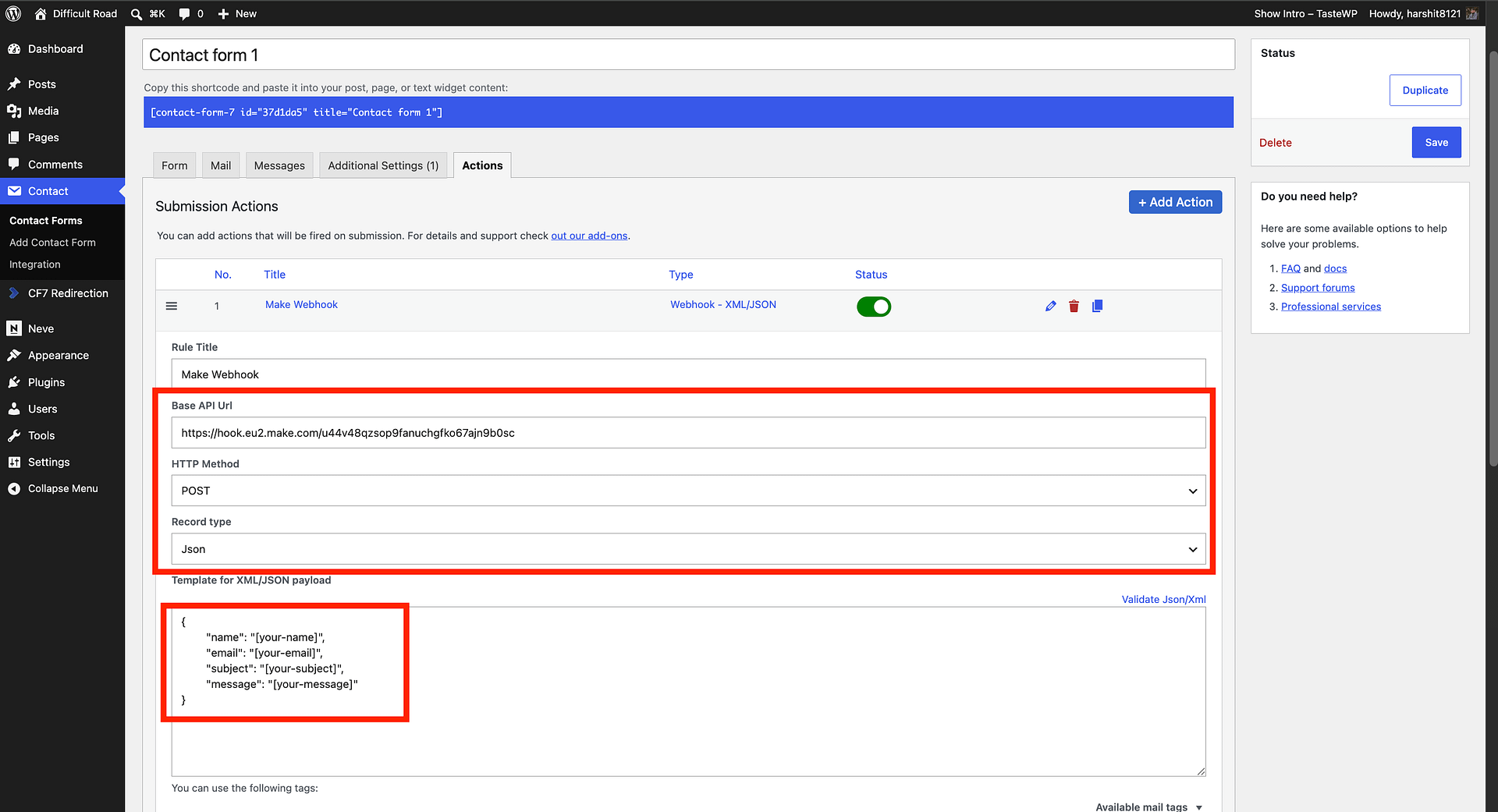Open the Neve theme menu
The width and height of the screenshot is (1498, 812).
coord(62,328)
